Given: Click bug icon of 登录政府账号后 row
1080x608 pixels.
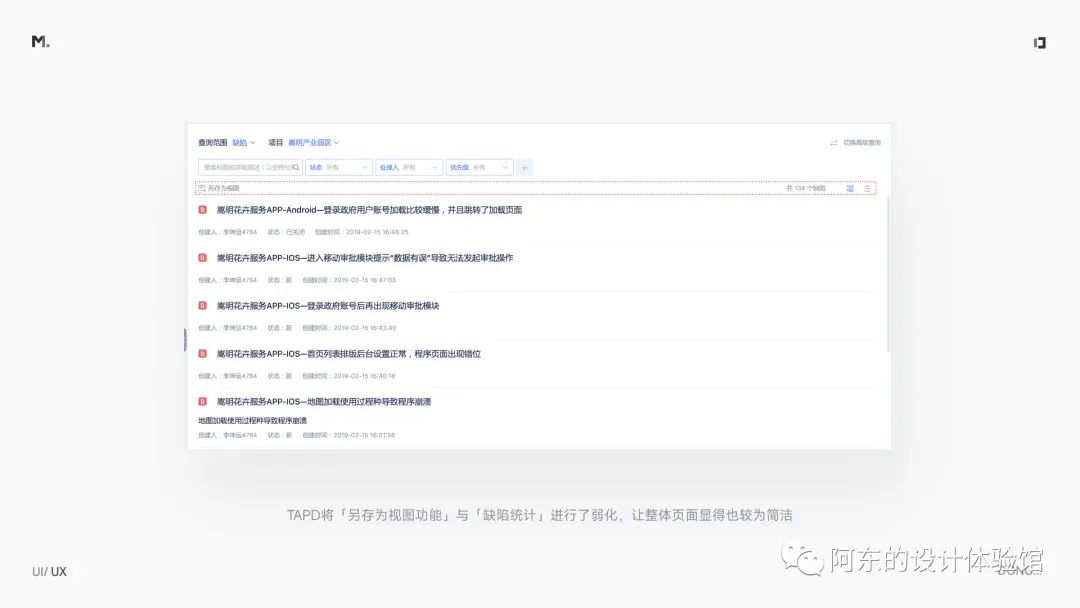Looking at the screenshot, I should point(202,306).
